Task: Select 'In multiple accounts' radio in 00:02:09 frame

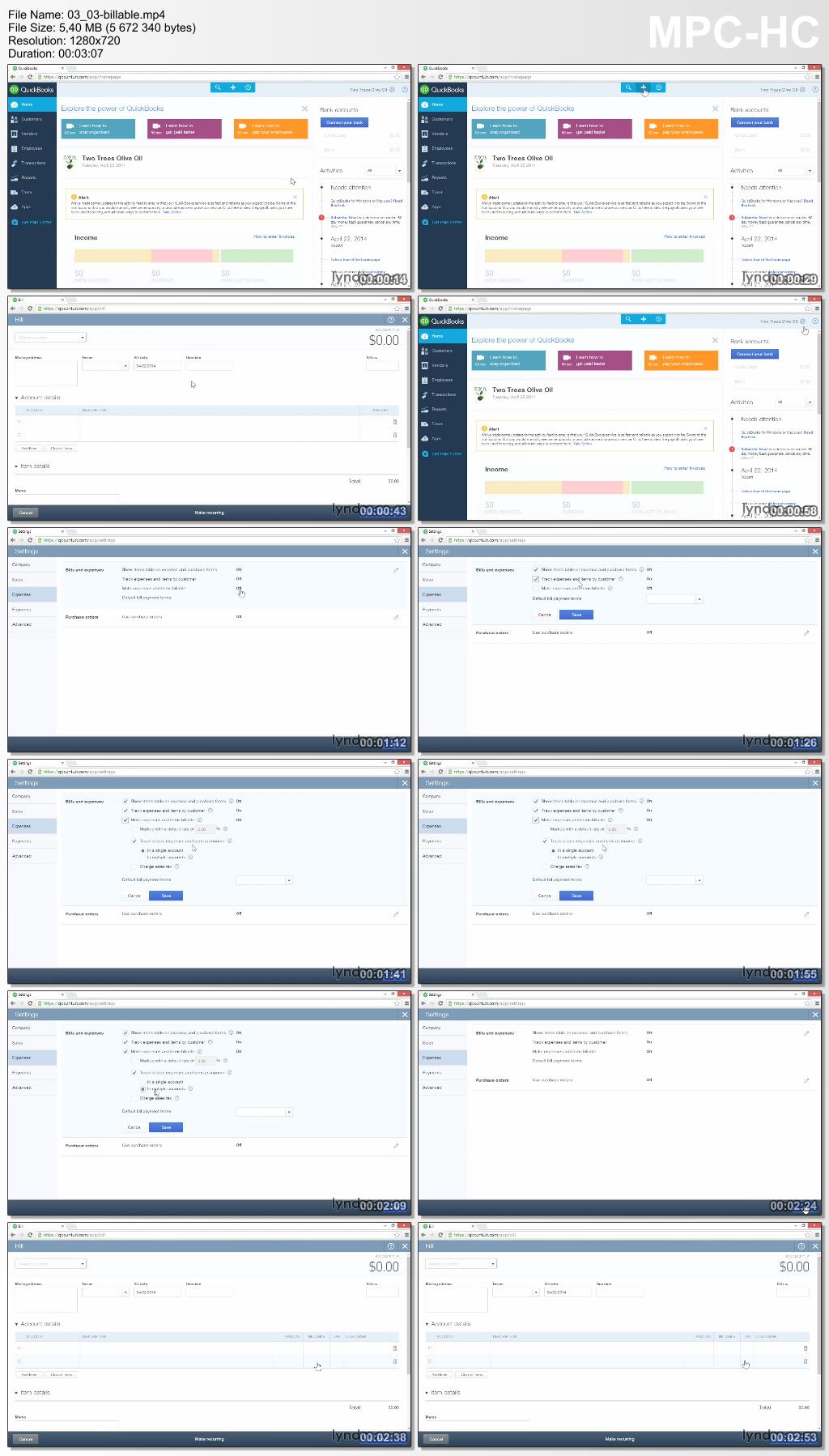Action: point(143,1089)
